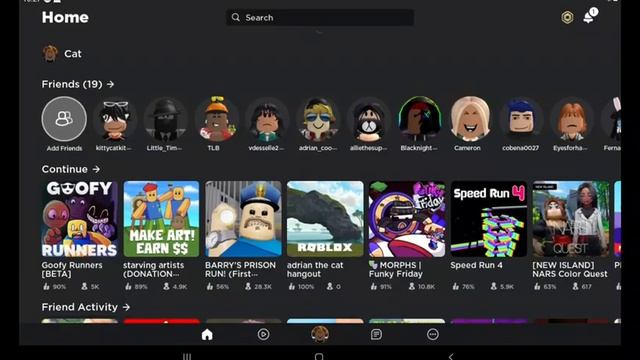Click Speed Run 4 76% like rating
This screenshot has height=360, width=640.
(x=464, y=287)
